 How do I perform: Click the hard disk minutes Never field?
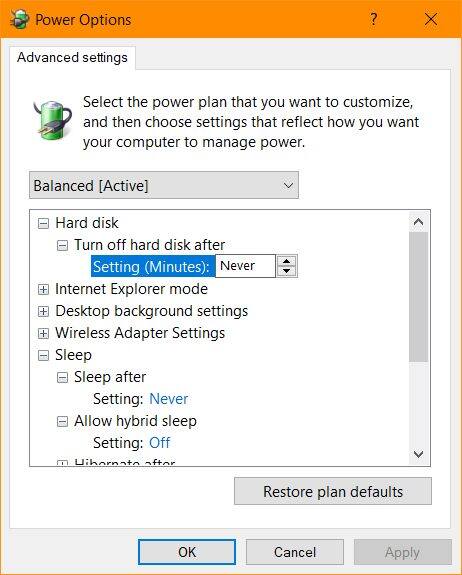pos(245,266)
